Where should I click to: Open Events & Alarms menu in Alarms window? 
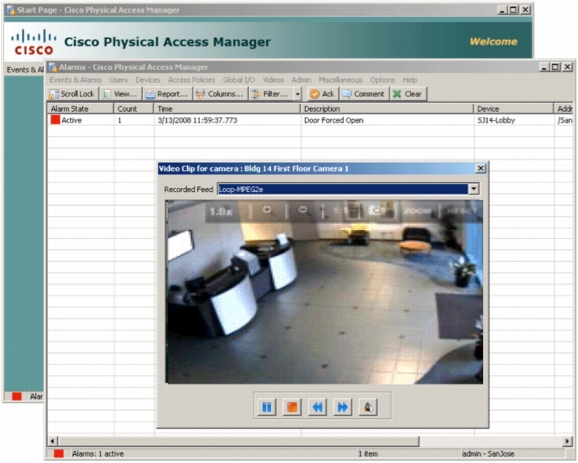point(76,80)
